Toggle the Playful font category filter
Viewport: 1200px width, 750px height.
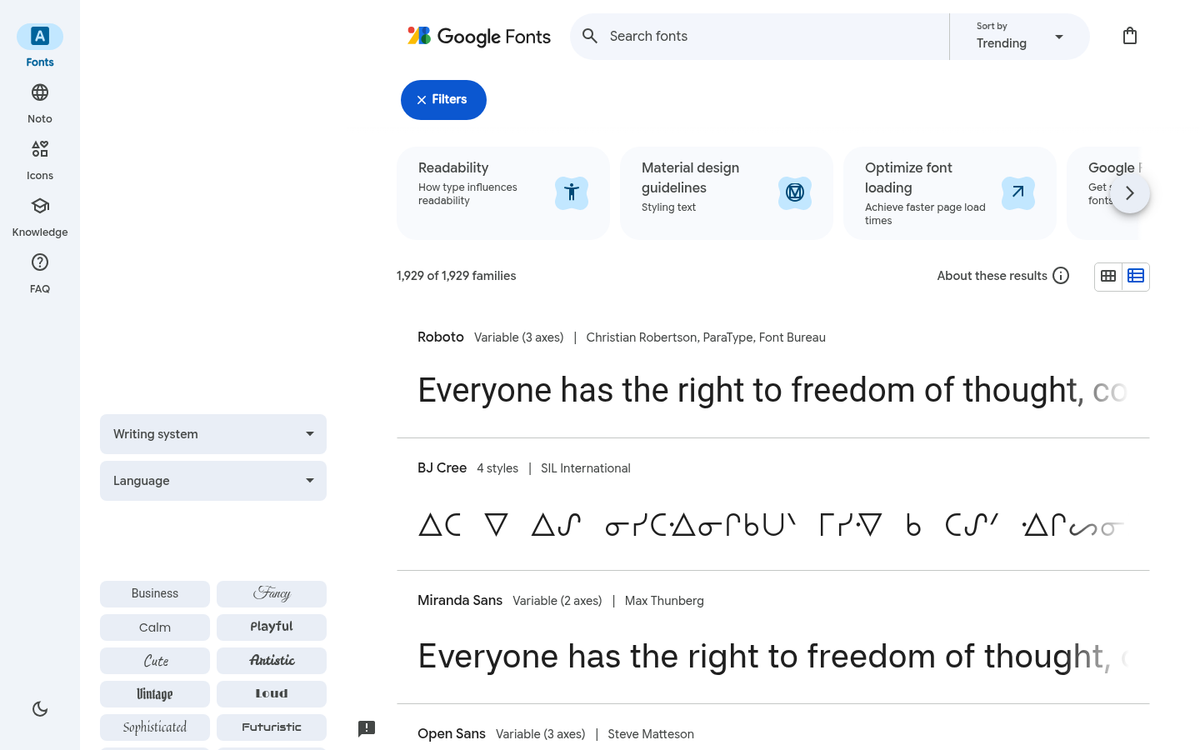271,627
